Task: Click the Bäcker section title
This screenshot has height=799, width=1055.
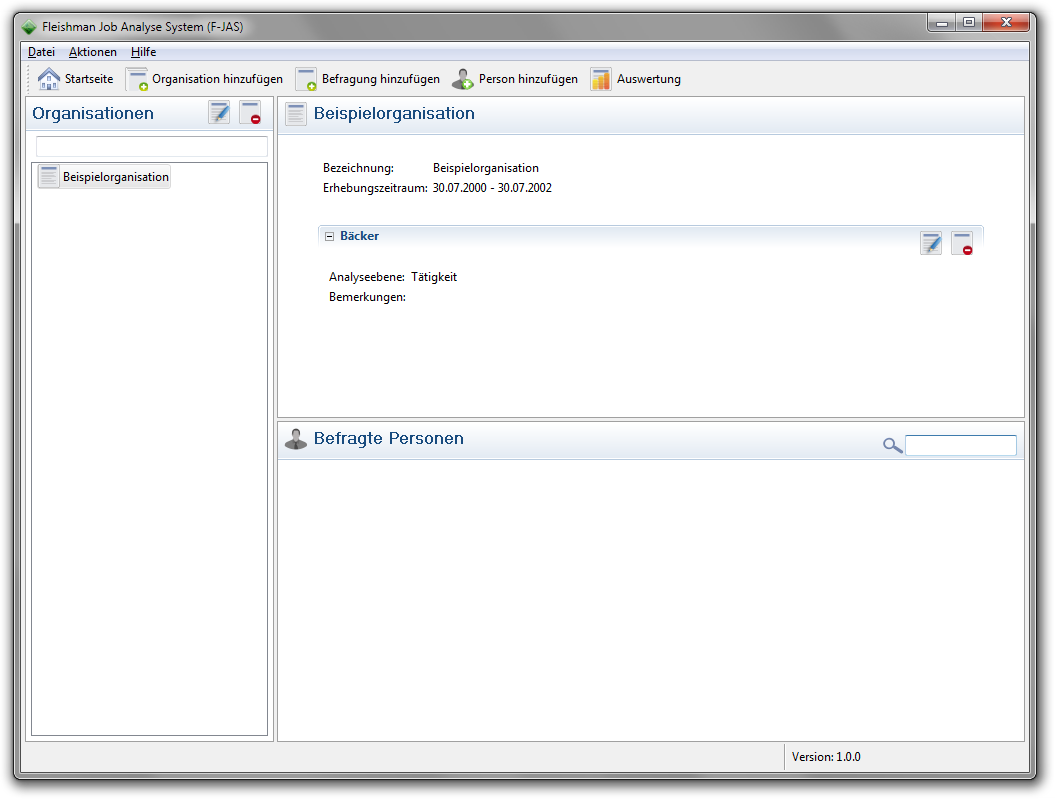Action: (x=359, y=236)
